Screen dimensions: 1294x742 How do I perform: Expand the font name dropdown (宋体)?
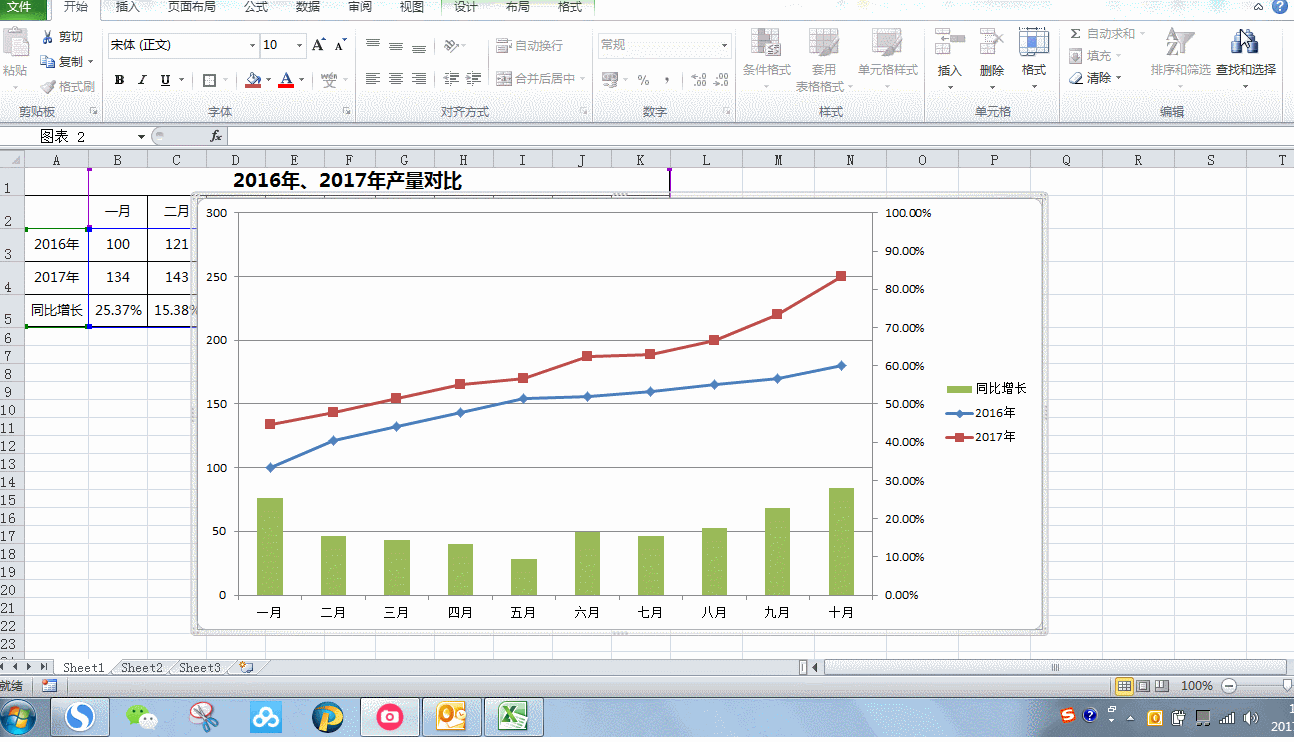(252, 45)
